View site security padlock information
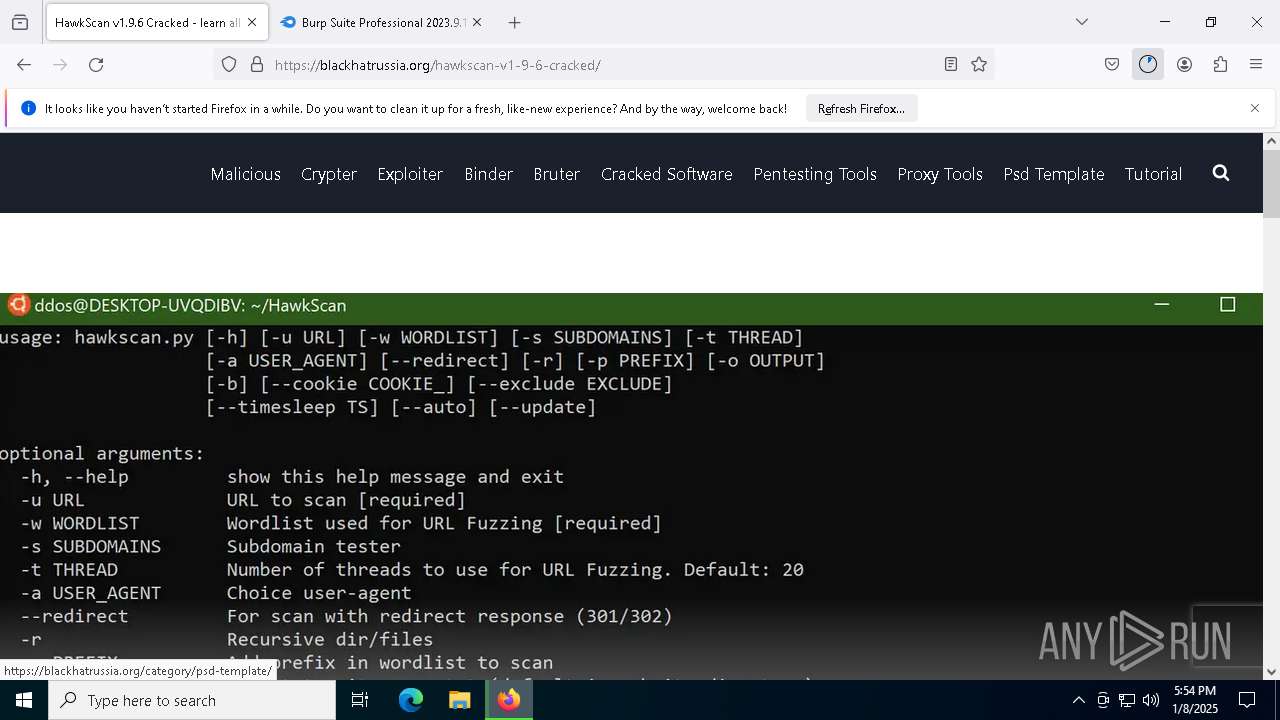 click(x=257, y=65)
